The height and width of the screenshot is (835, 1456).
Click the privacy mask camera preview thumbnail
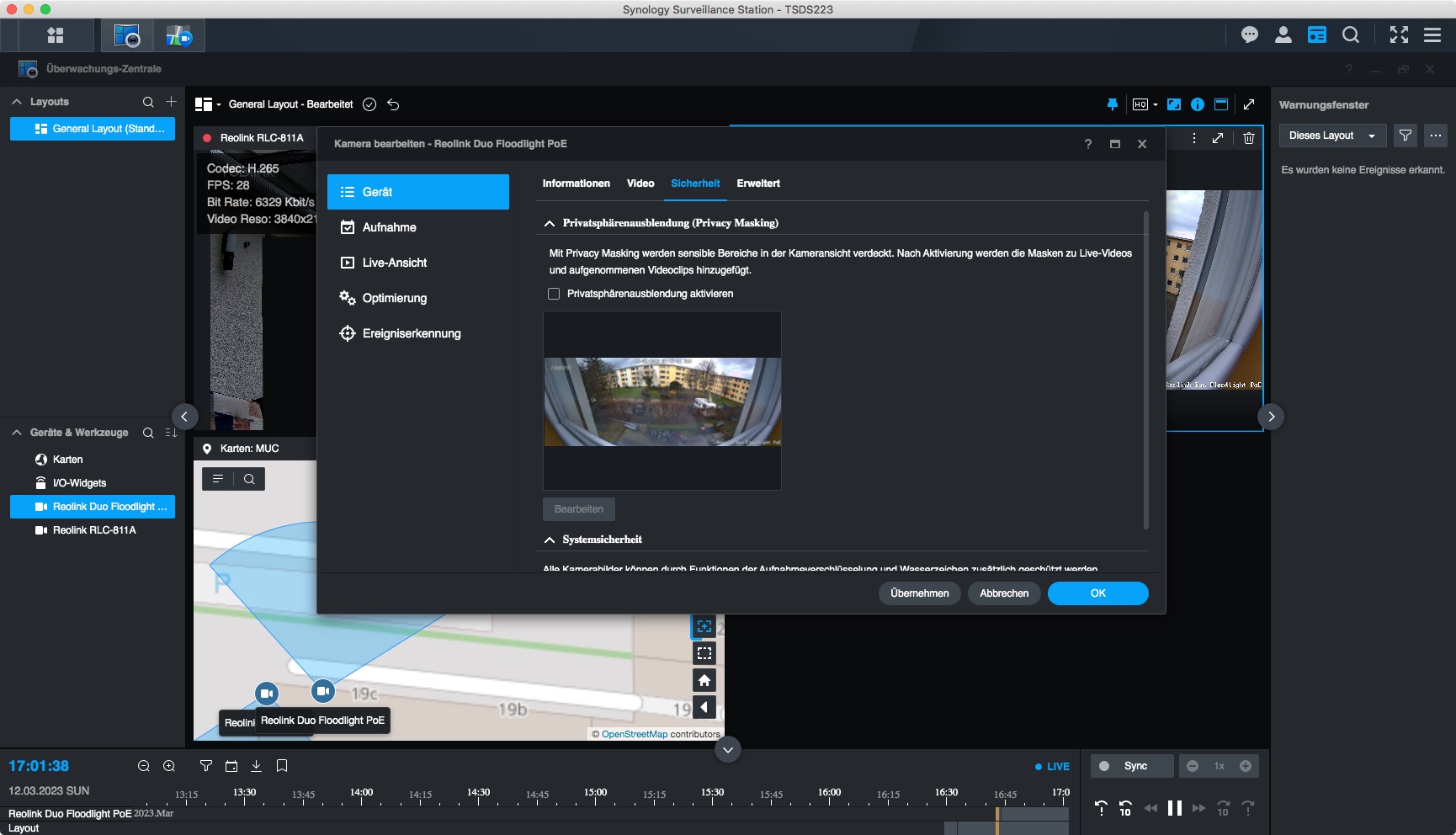662,402
